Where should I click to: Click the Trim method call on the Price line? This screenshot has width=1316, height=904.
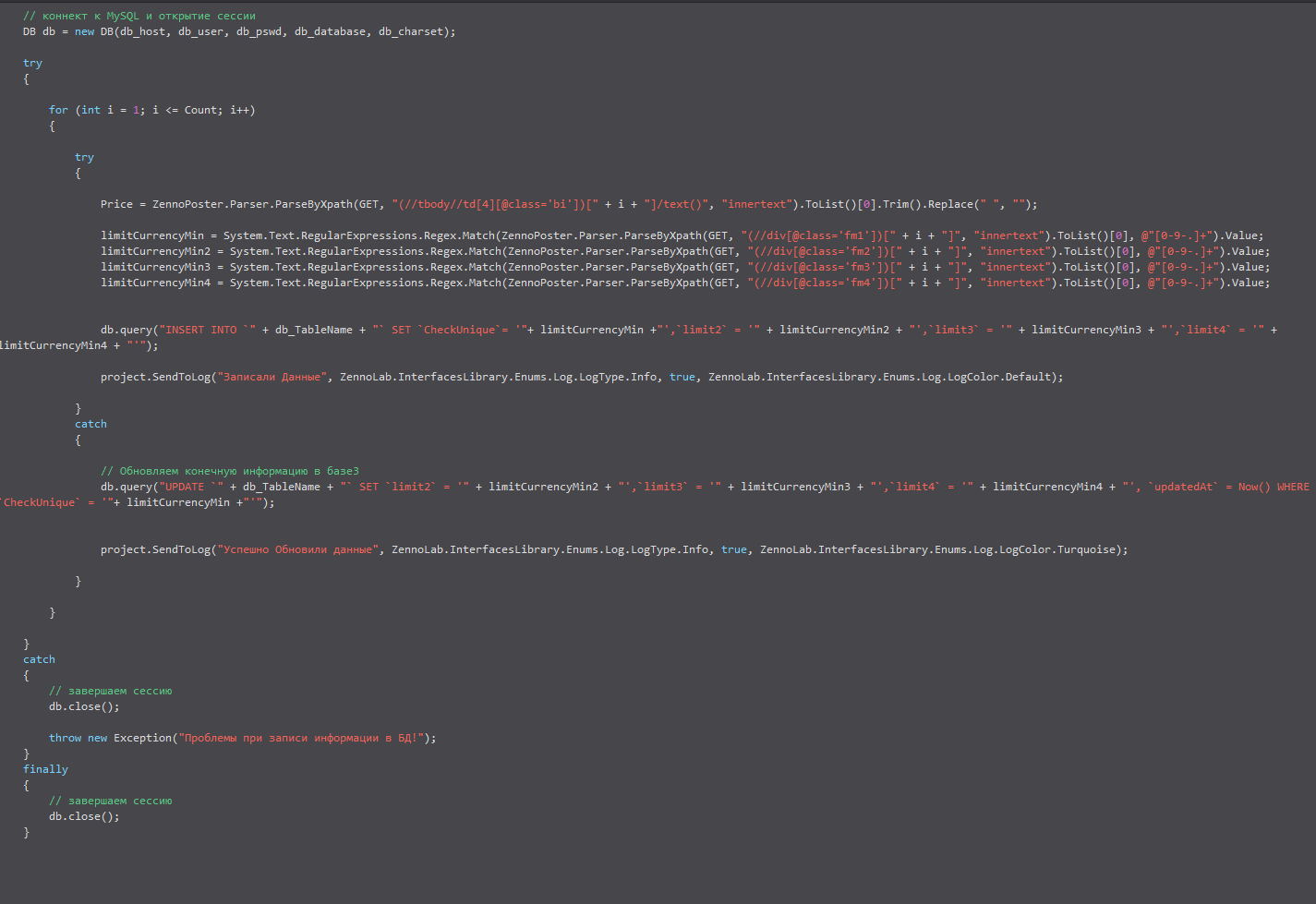point(896,204)
